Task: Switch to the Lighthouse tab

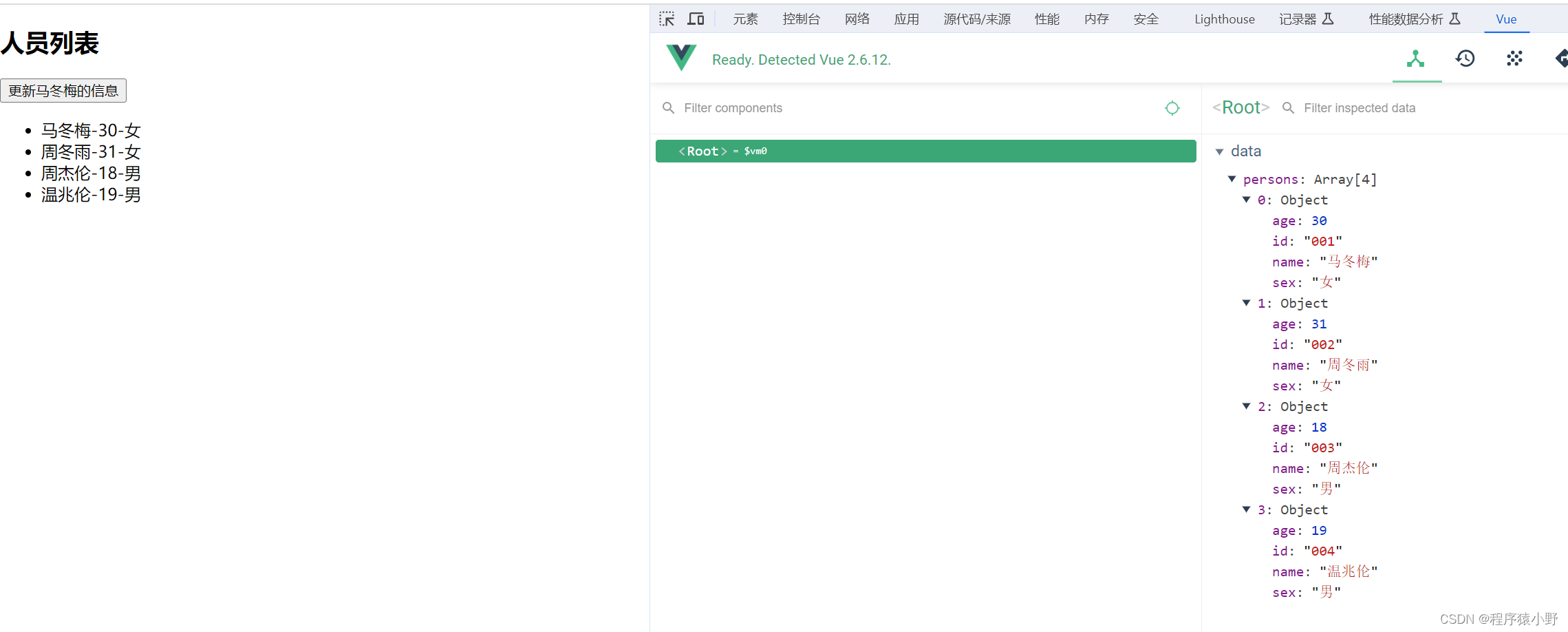Action: [1224, 19]
